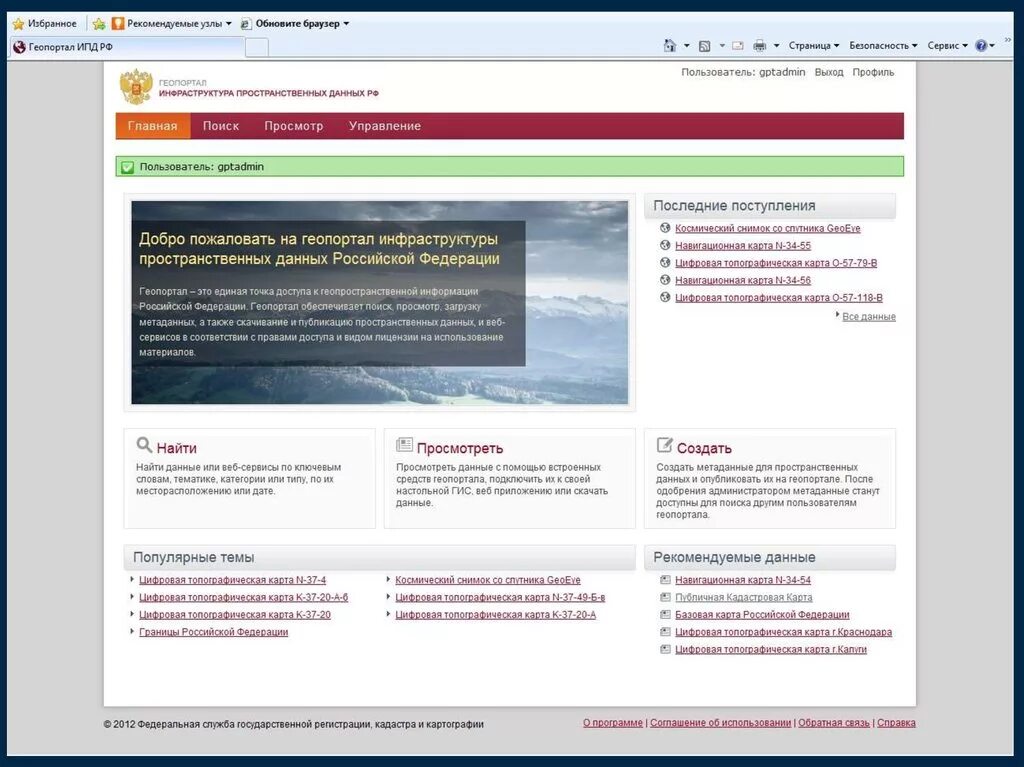Open Цифровая топографическая карта N-37-4 link

click(x=232, y=580)
